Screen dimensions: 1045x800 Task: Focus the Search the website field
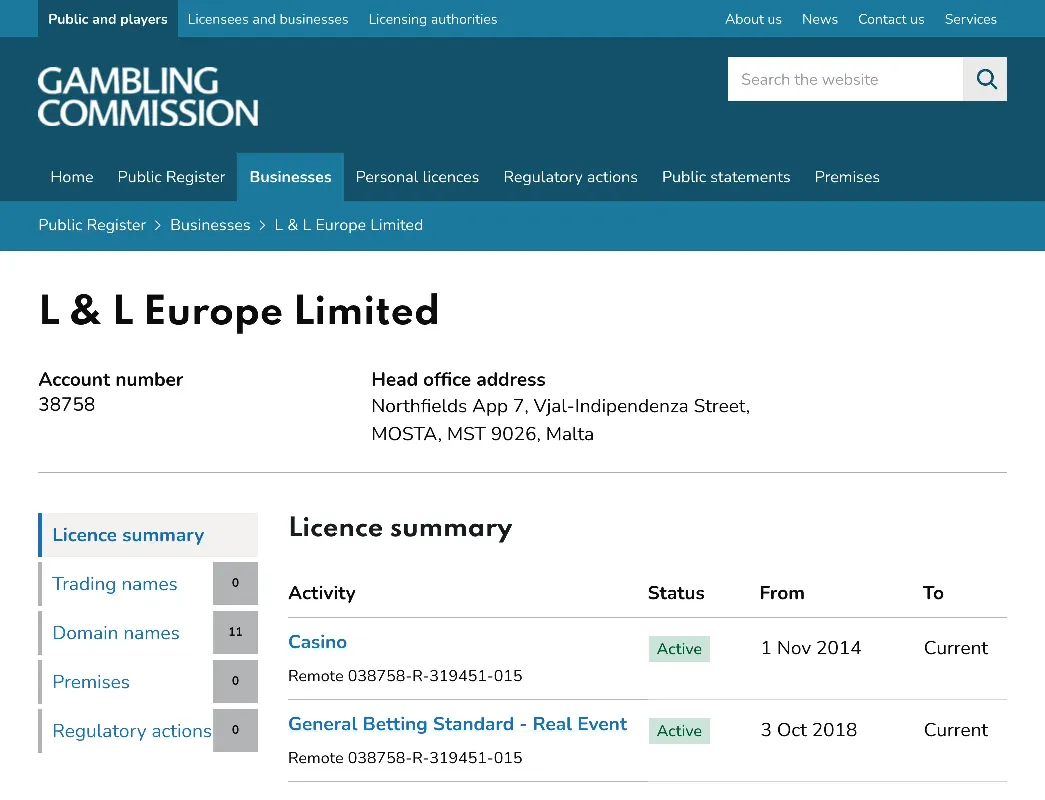pyautogui.click(x=845, y=79)
